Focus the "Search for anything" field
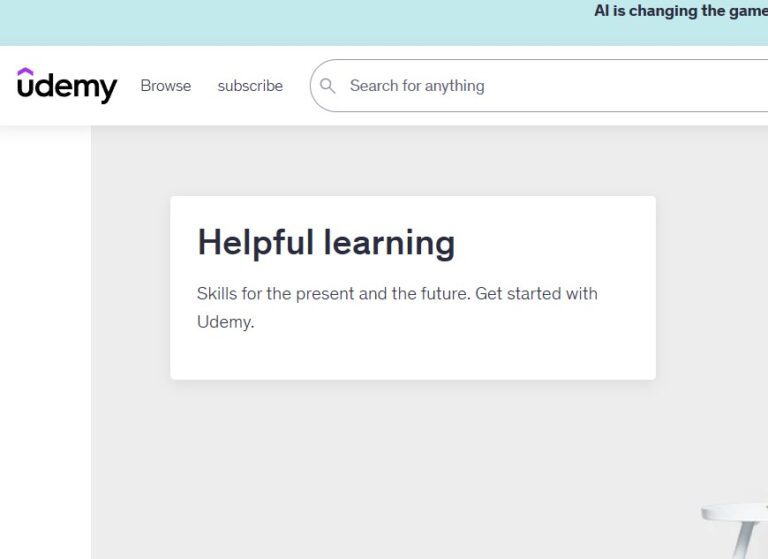 pyautogui.click(x=539, y=86)
